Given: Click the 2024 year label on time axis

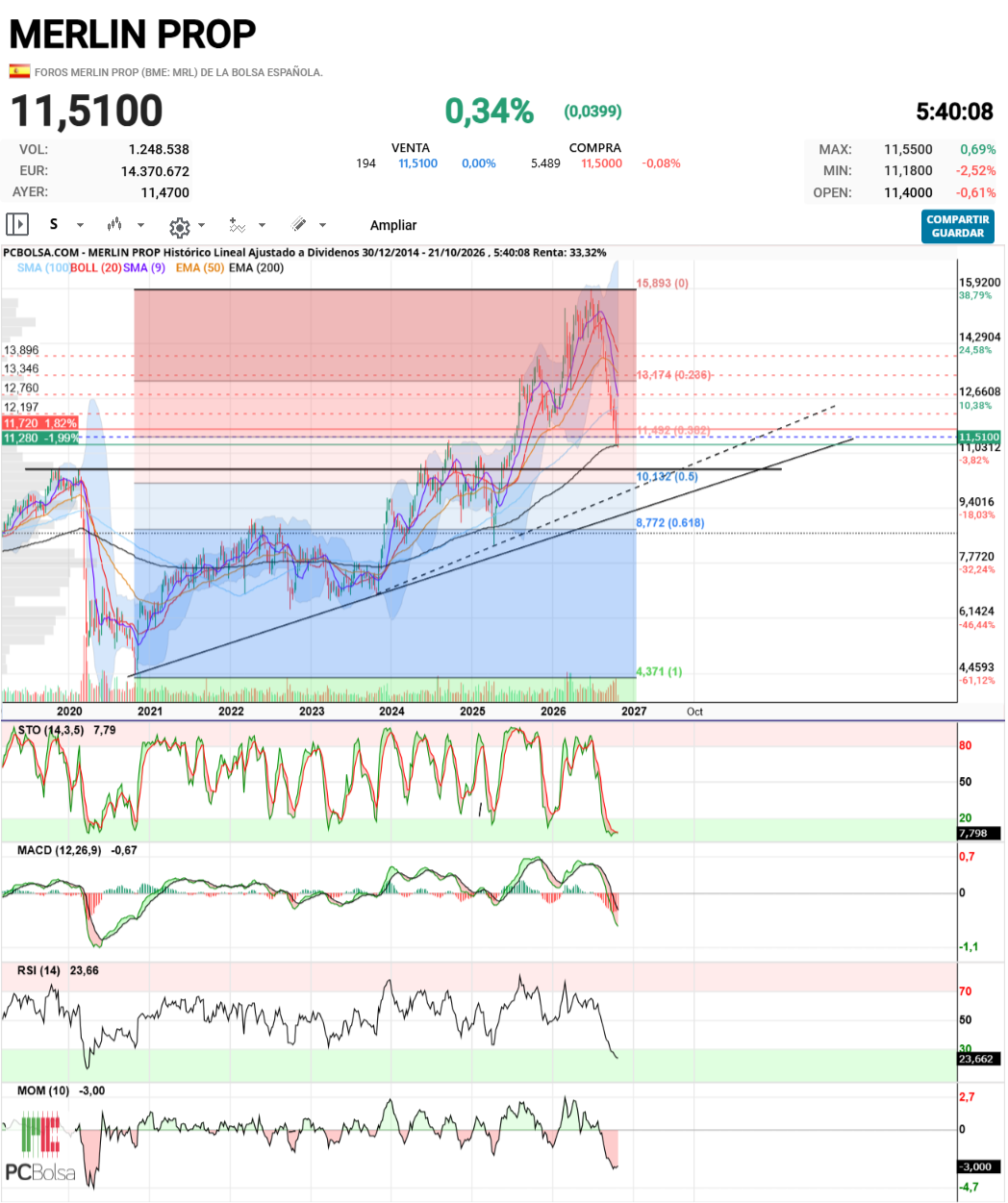Looking at the screenshot, I should pos(391,712).
